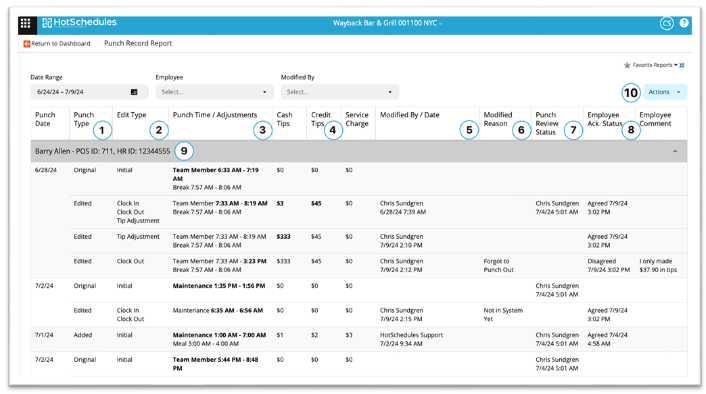
Task: Click the Punch Time / Adjustments column header
Action: pos(215,115)
